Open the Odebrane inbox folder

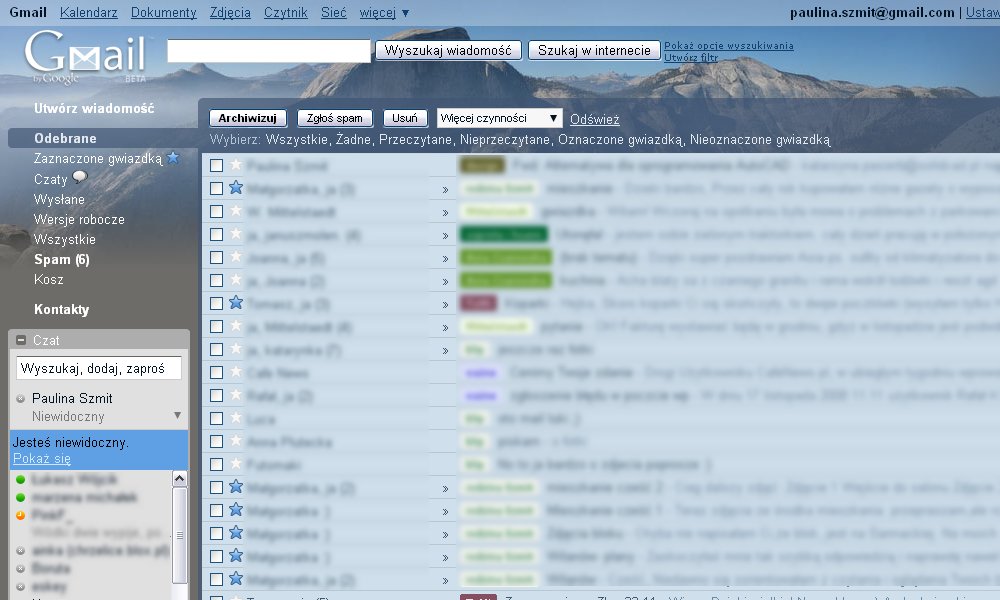(66, 138)
